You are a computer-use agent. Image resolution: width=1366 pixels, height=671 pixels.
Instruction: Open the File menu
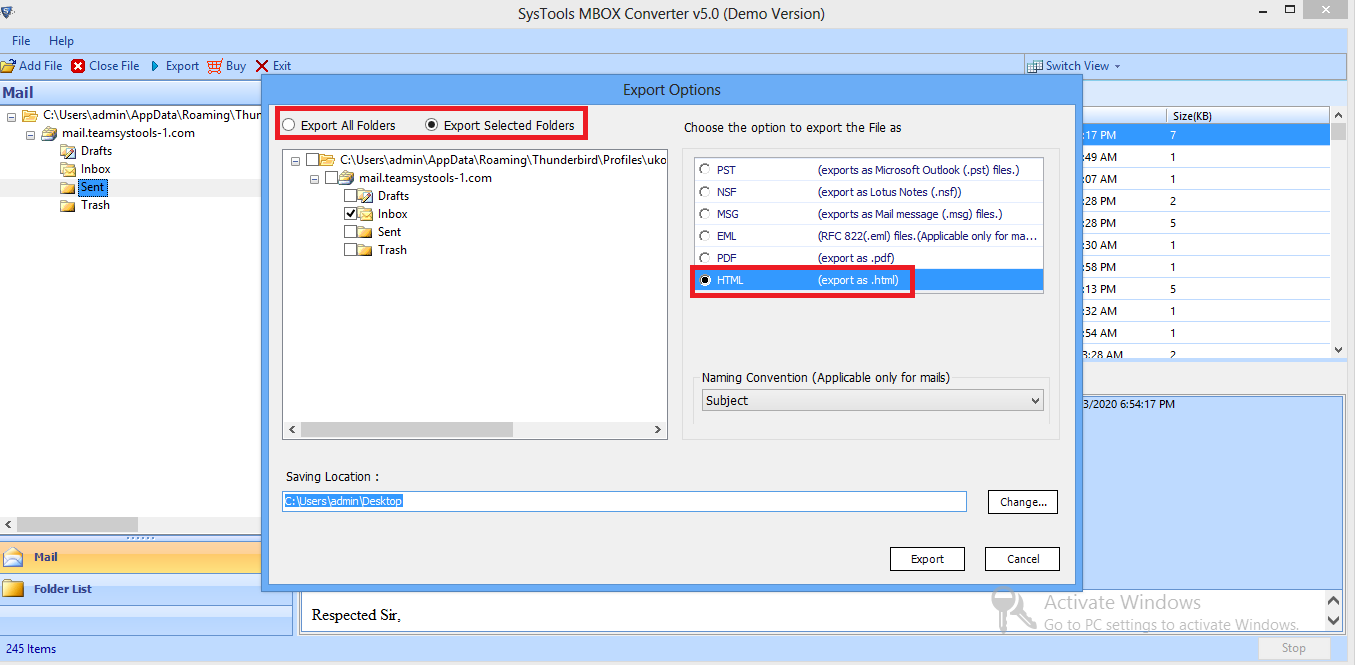[21, 41]
